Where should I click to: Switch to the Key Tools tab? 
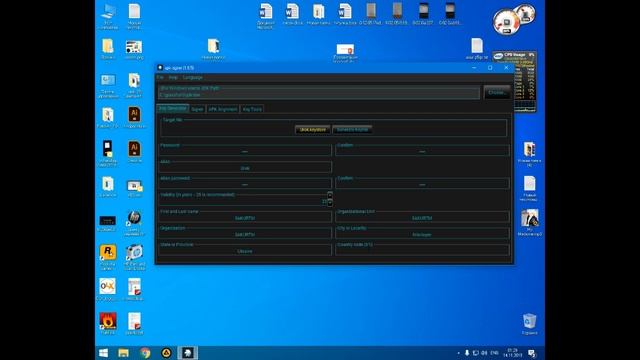pyautogui.click(x=252, y=109)
